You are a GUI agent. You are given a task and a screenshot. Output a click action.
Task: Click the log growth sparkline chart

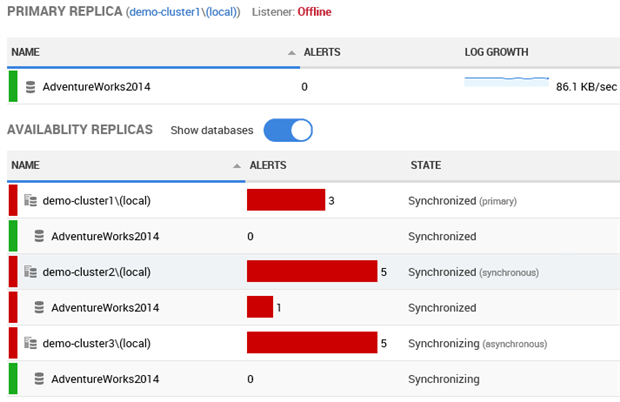pos(507,81)
